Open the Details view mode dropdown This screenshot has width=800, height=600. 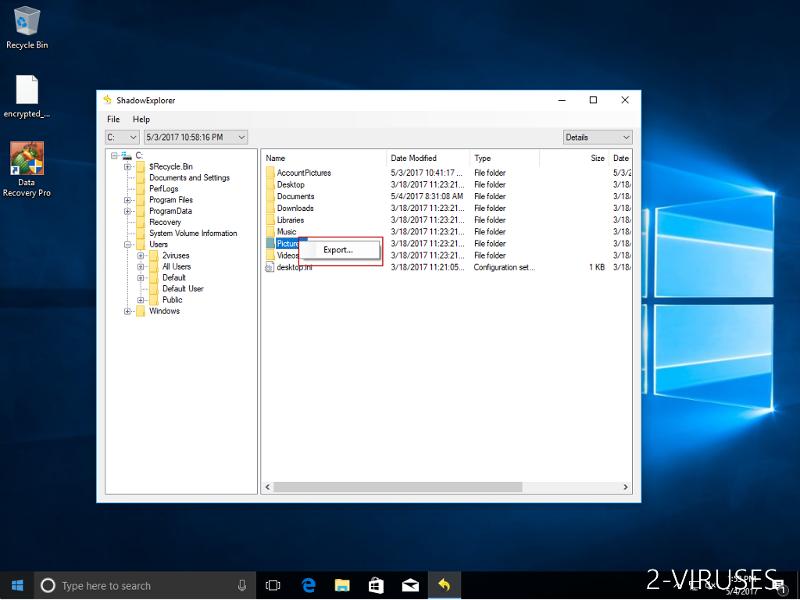point(597,137)
